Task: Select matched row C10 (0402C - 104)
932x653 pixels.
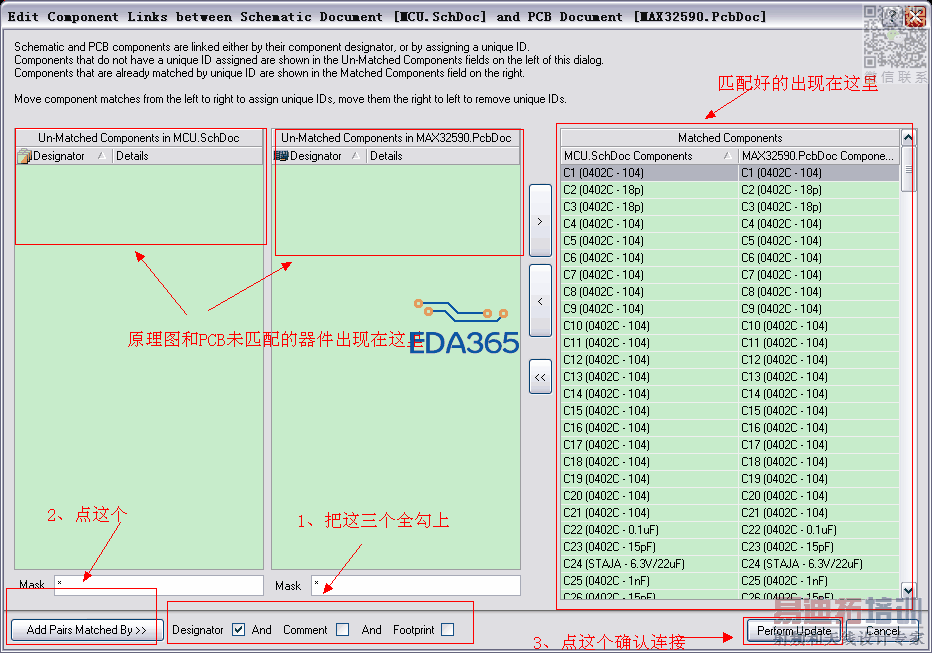Action: pos(730,326)
